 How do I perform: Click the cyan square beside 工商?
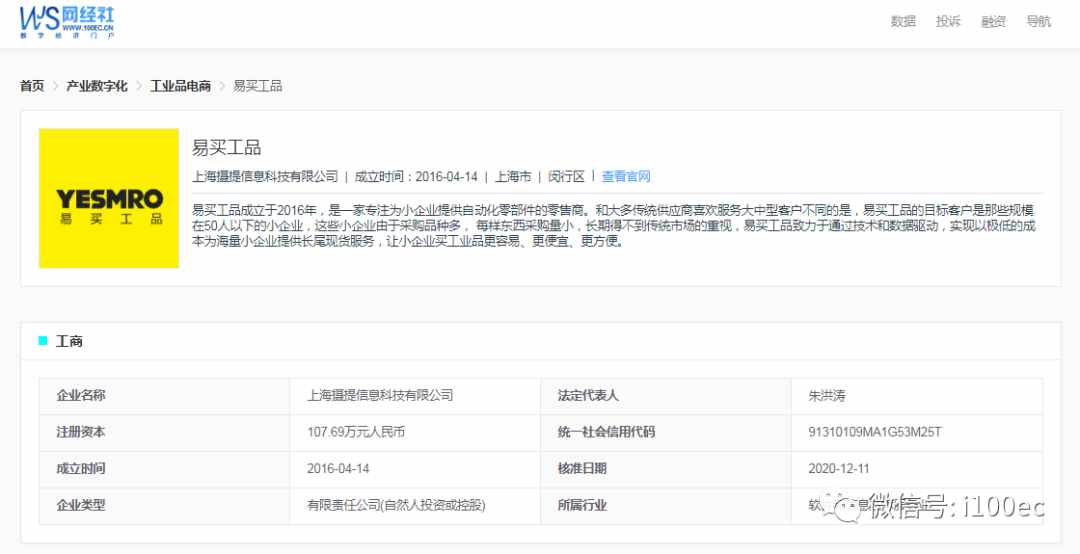(43, 341)
